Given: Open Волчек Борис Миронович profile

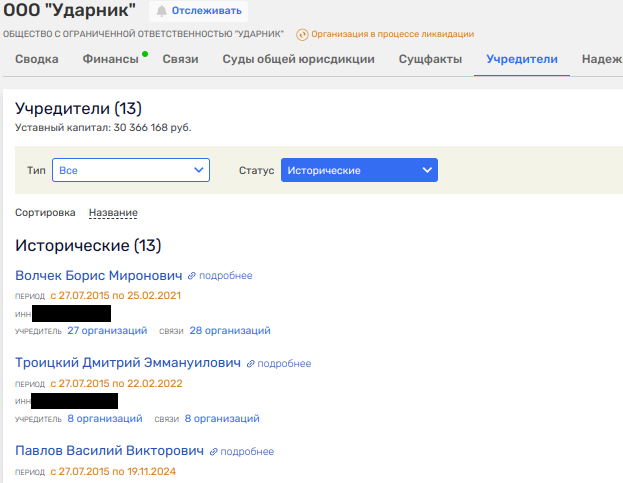Looking at the screenshot, I should 99,275.
